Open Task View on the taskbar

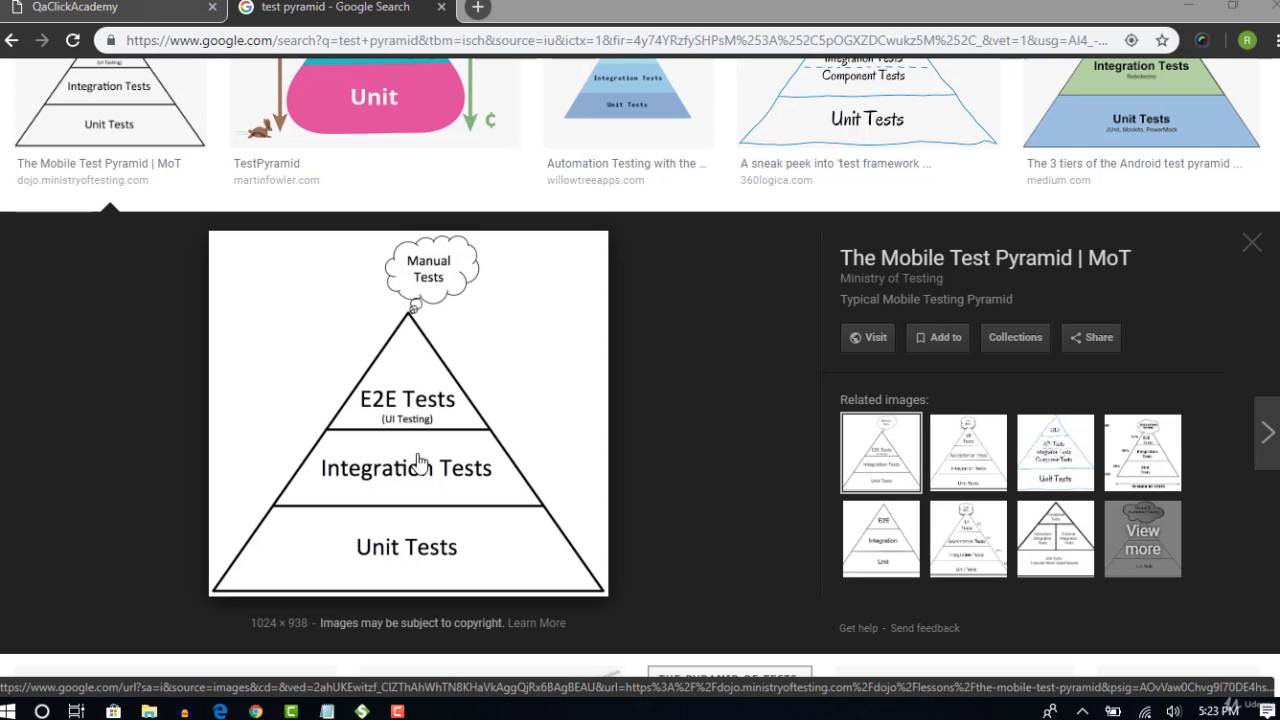[x=77, y=711]
